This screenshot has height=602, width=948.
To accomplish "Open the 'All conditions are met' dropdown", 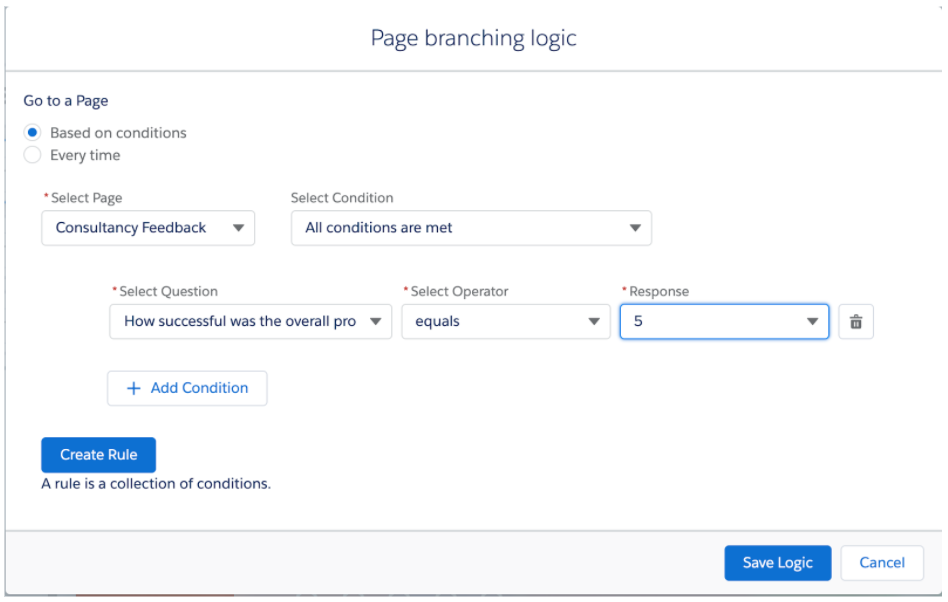I will 471,228.
